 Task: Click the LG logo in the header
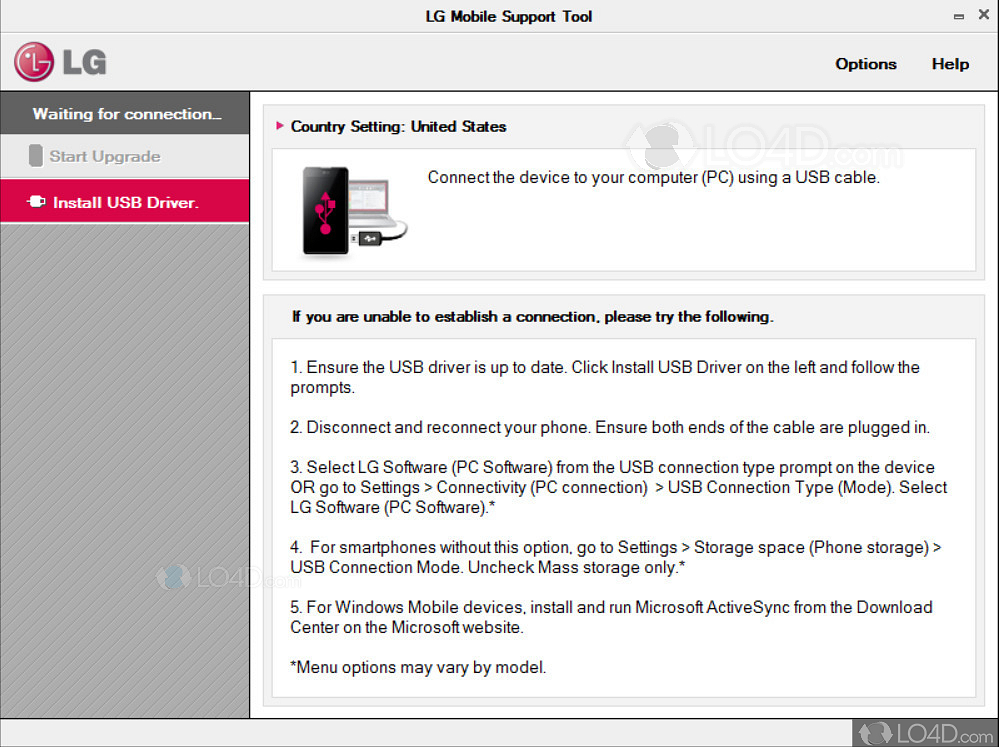coord(61,62)
